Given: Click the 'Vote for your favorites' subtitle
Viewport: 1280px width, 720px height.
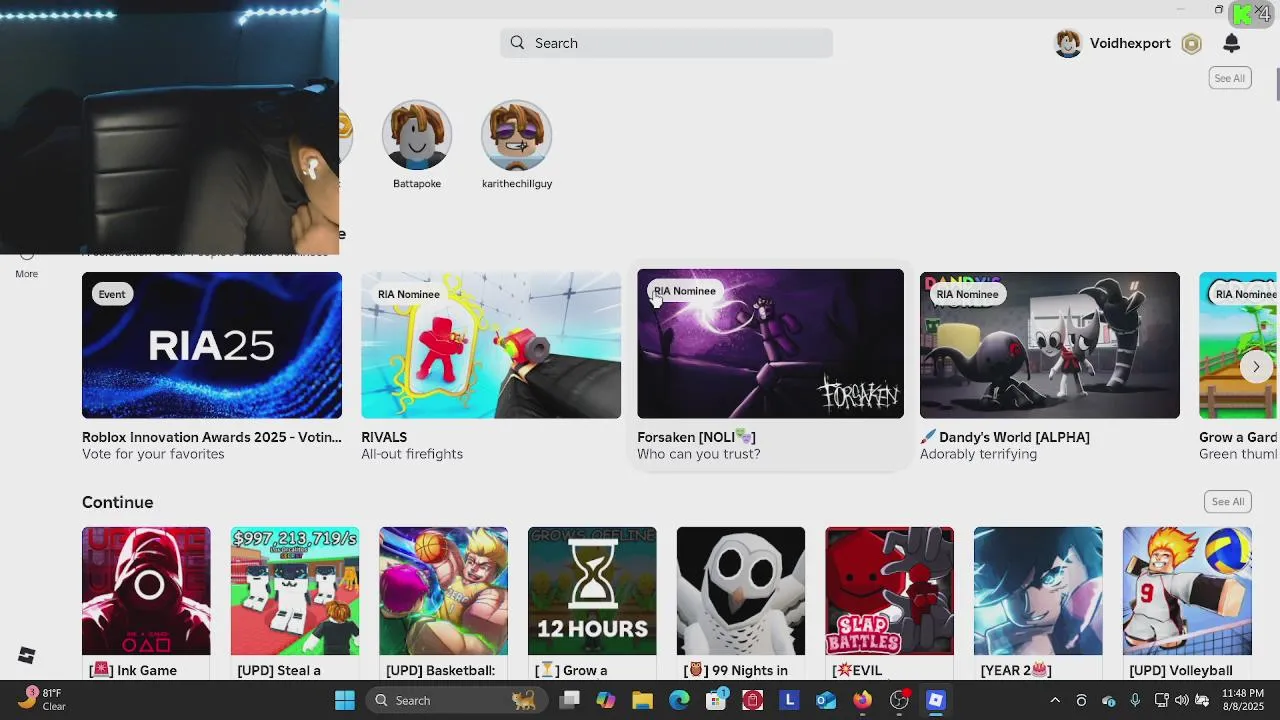Looking at the screenshot, I should coord(153,454).
